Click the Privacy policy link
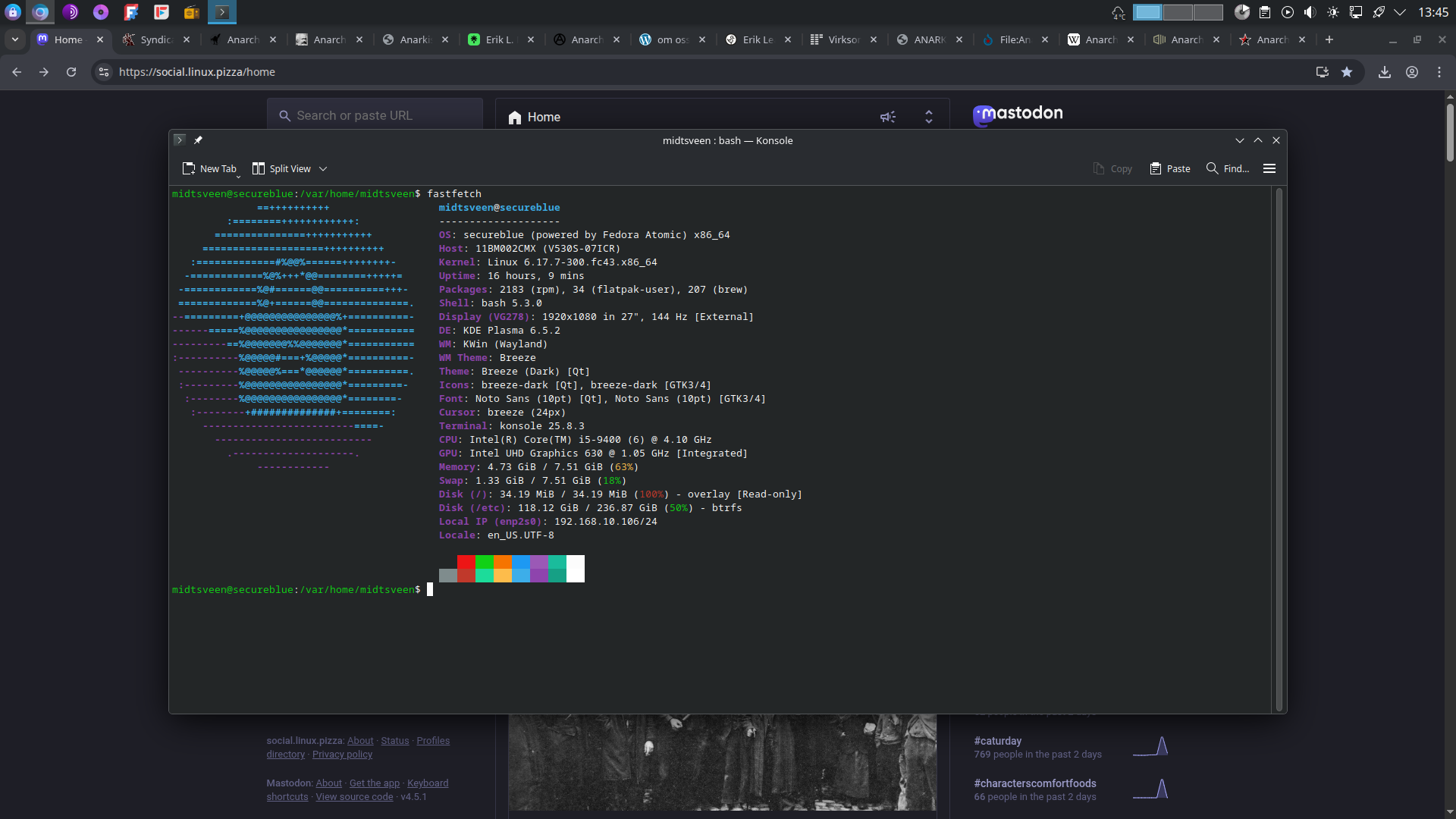 tap(342, 755)
